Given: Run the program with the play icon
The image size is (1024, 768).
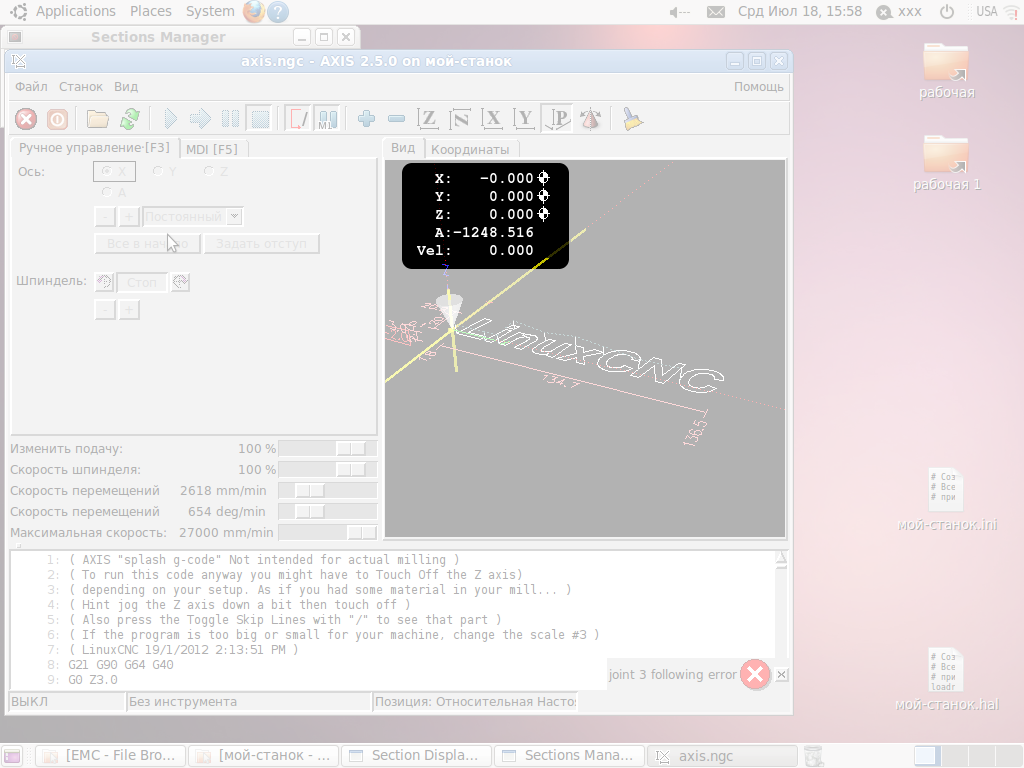Looking at the screenshot, I should (170, 119).
